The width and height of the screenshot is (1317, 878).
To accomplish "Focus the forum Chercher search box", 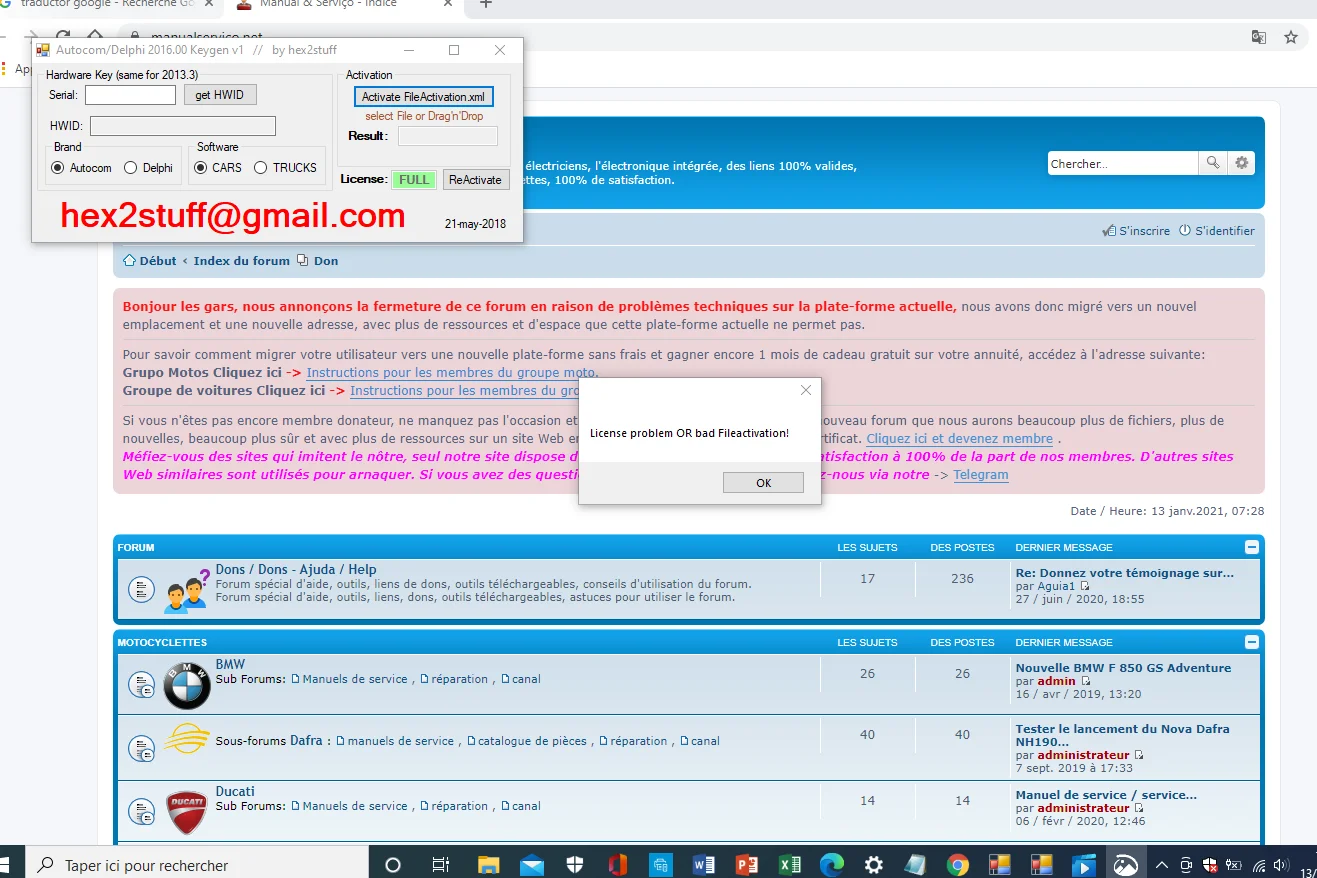I will click(1122, 163).
